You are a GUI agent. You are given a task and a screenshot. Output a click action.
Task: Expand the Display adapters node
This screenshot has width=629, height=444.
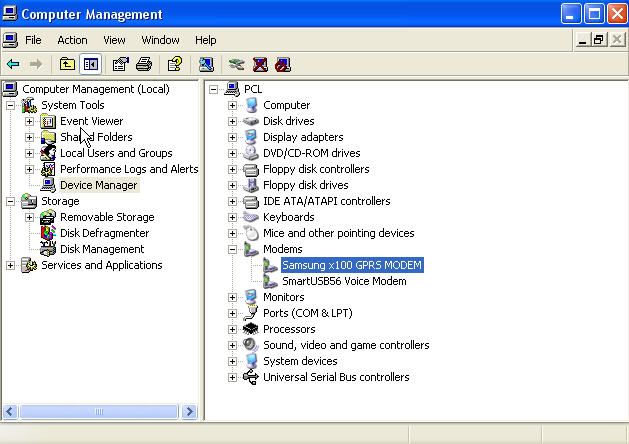click(x=232, y=137)
